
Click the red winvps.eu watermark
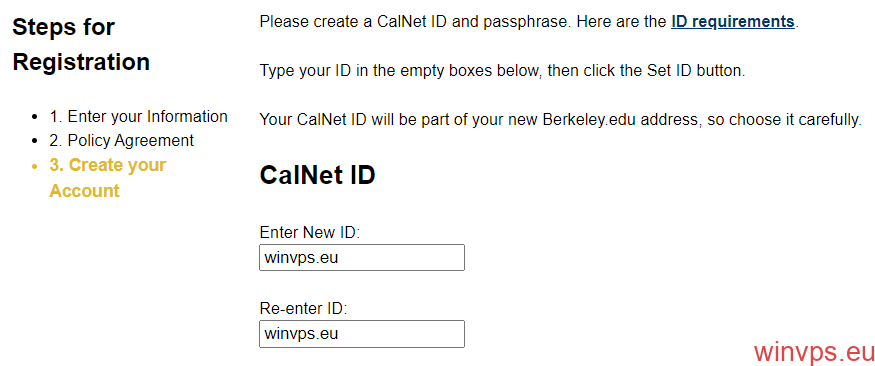click(x=814, y=352)
